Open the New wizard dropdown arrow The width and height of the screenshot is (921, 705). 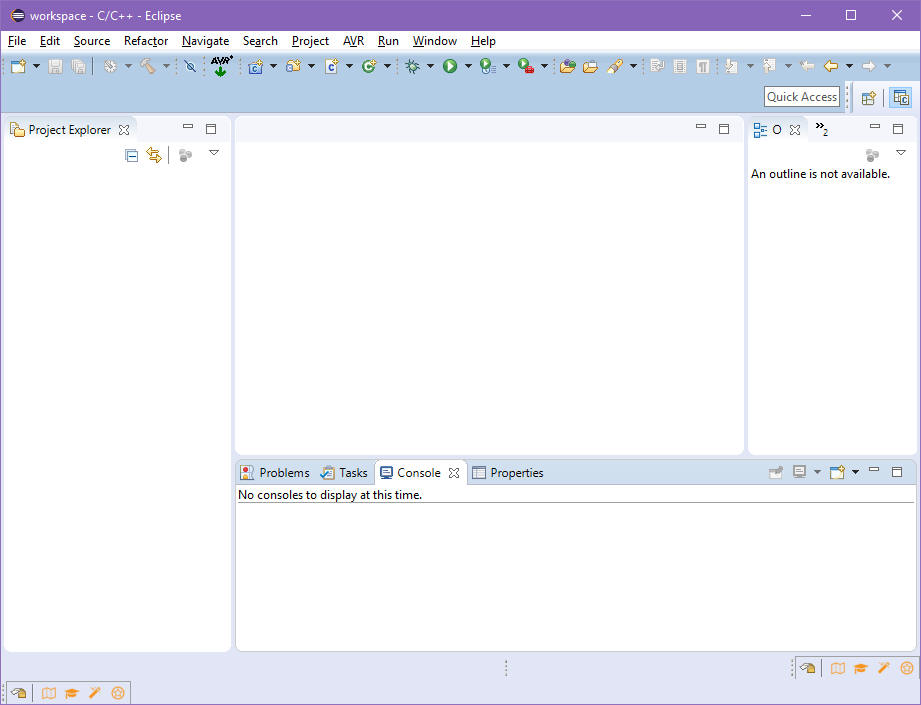pos(37,66)
